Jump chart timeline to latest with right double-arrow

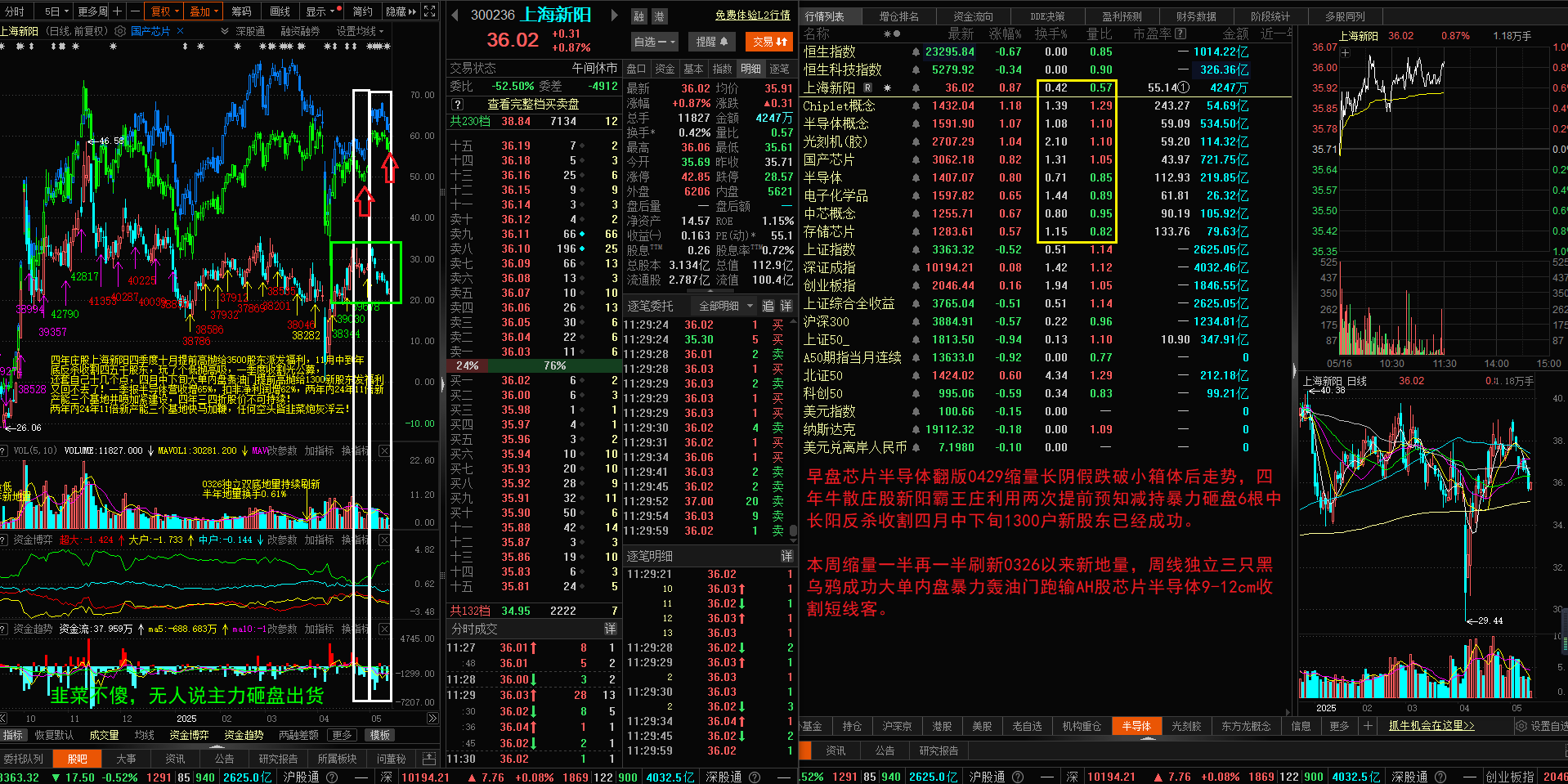432,719
